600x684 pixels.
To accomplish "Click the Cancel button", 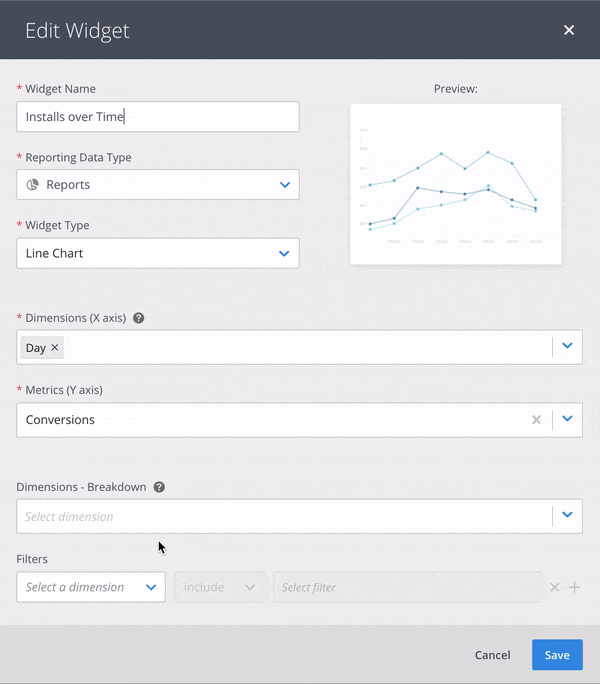I will (493, 655).
